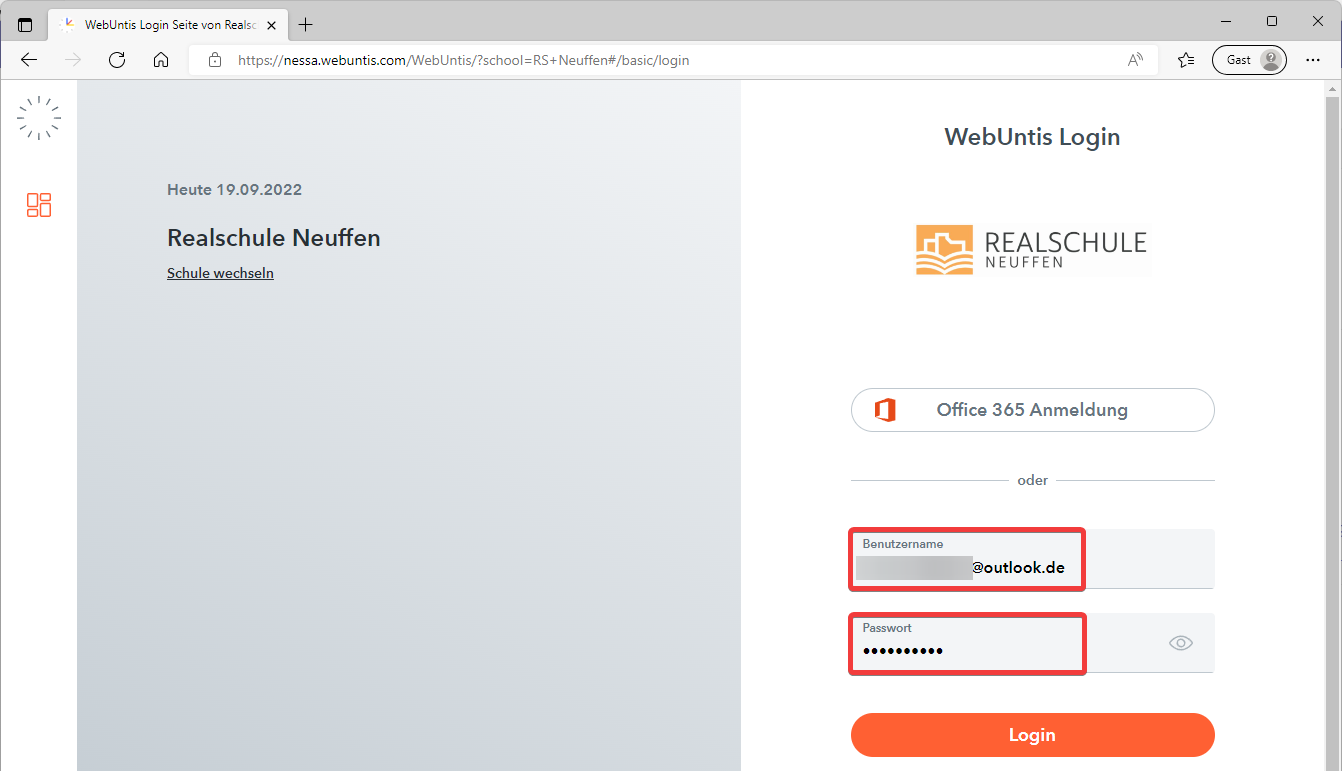Click the WebUntis dashboard grid icon
This screenshot has width=1342, height=771.
tap(39, 205)
